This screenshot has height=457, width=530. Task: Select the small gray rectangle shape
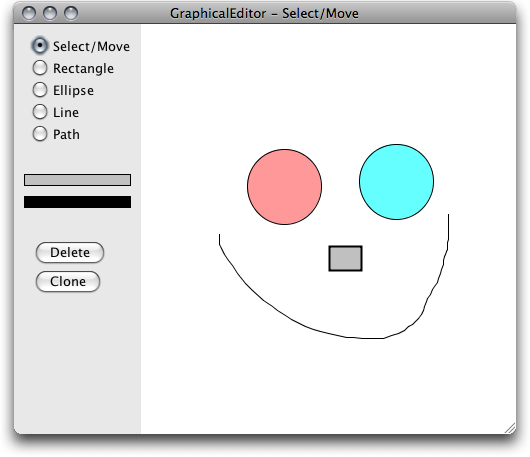[345, 259]
